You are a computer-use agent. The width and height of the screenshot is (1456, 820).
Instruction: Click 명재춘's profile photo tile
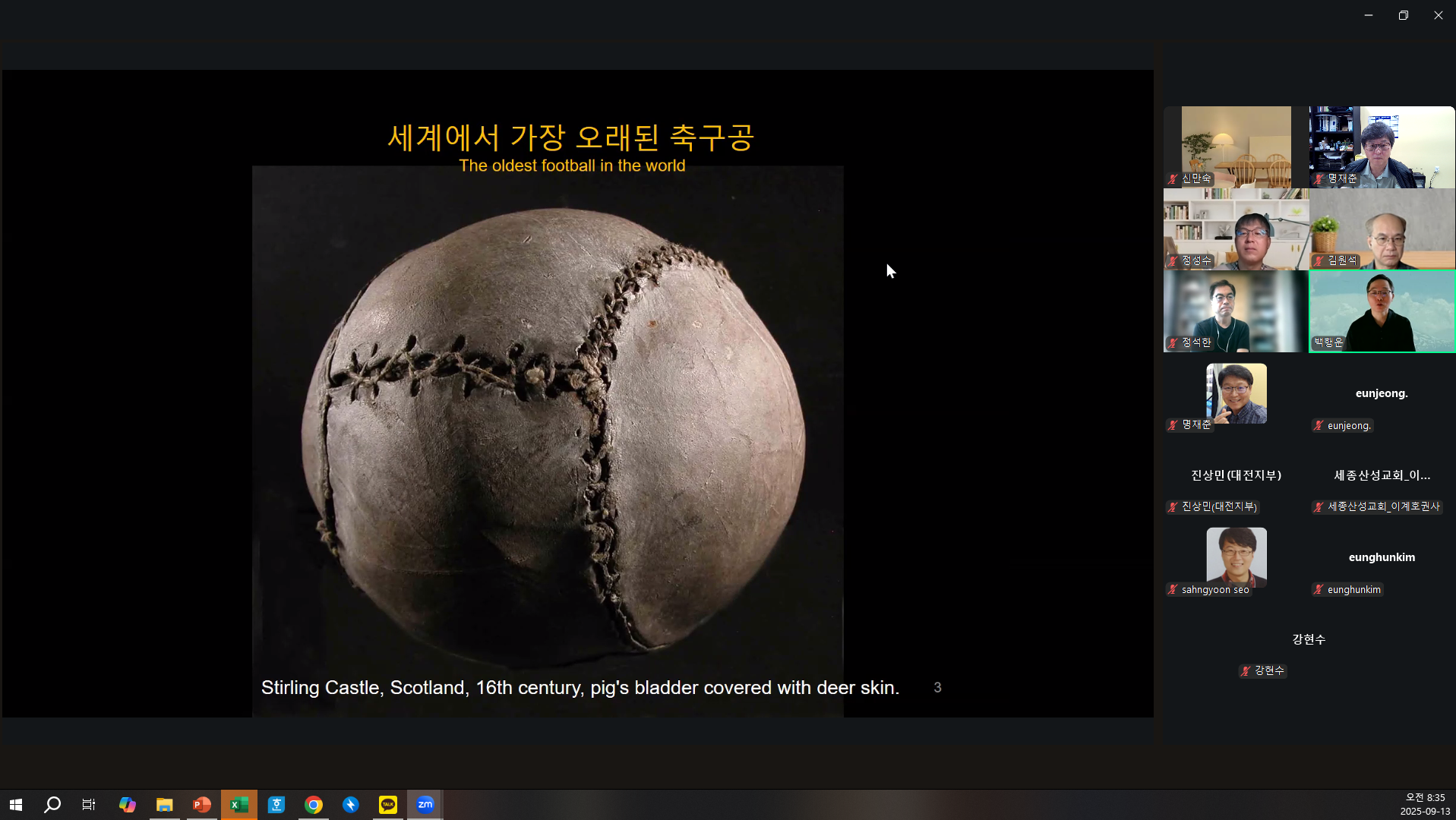[x=1236, y=393]
